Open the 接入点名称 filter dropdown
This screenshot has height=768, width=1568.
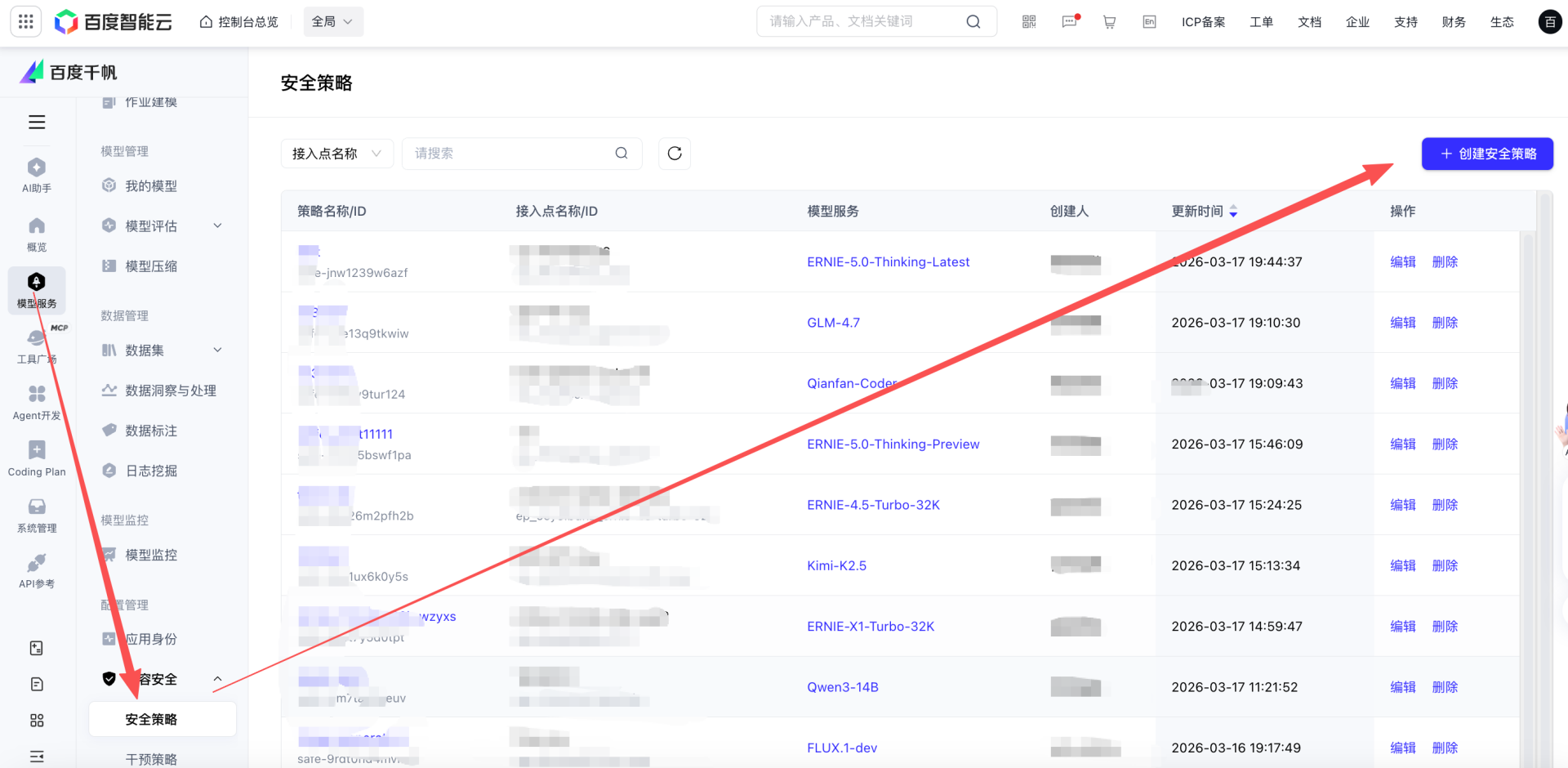coord(337,154)
